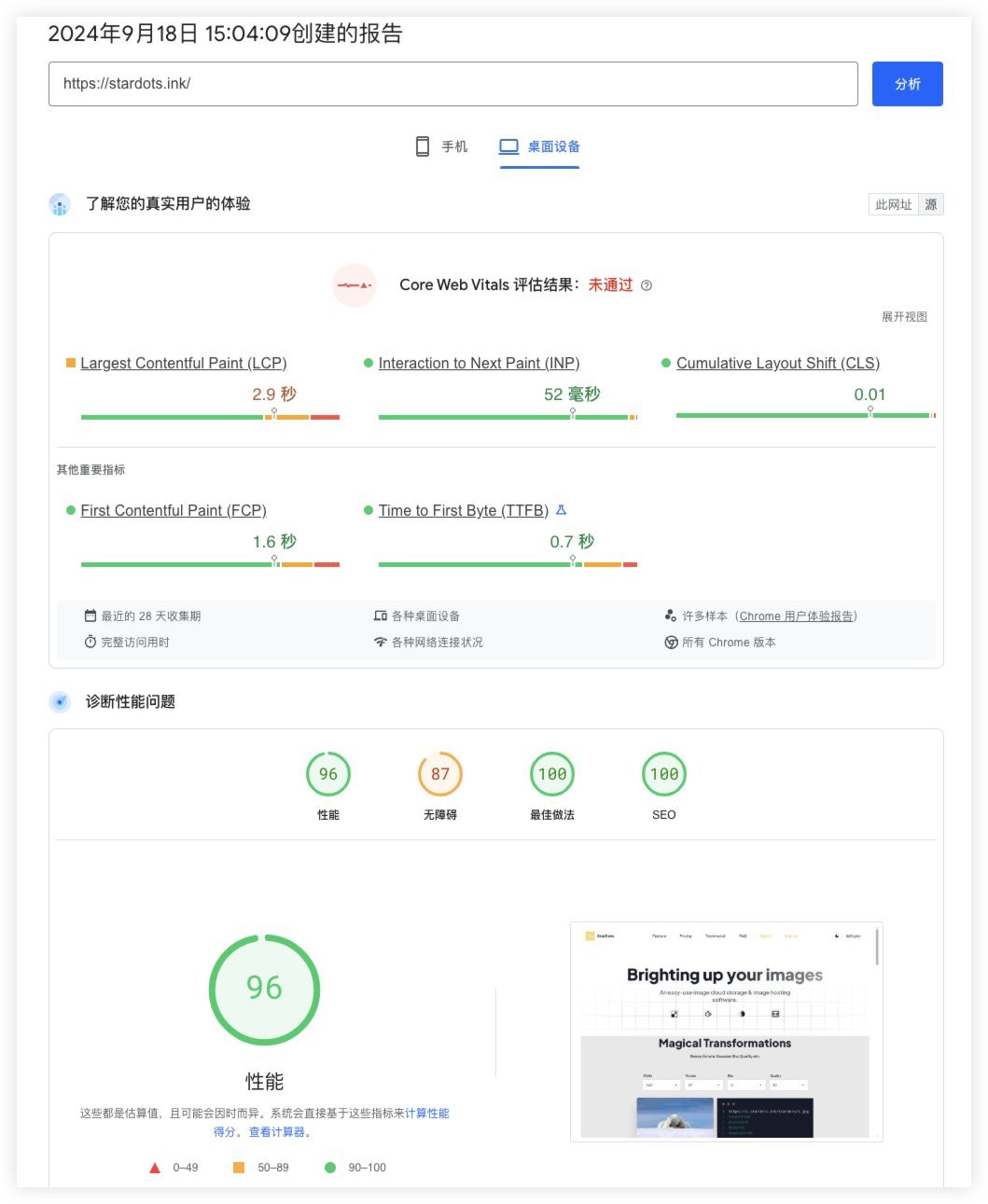Click the flask experiment icon next to TTFB

(x=561, y=510)
